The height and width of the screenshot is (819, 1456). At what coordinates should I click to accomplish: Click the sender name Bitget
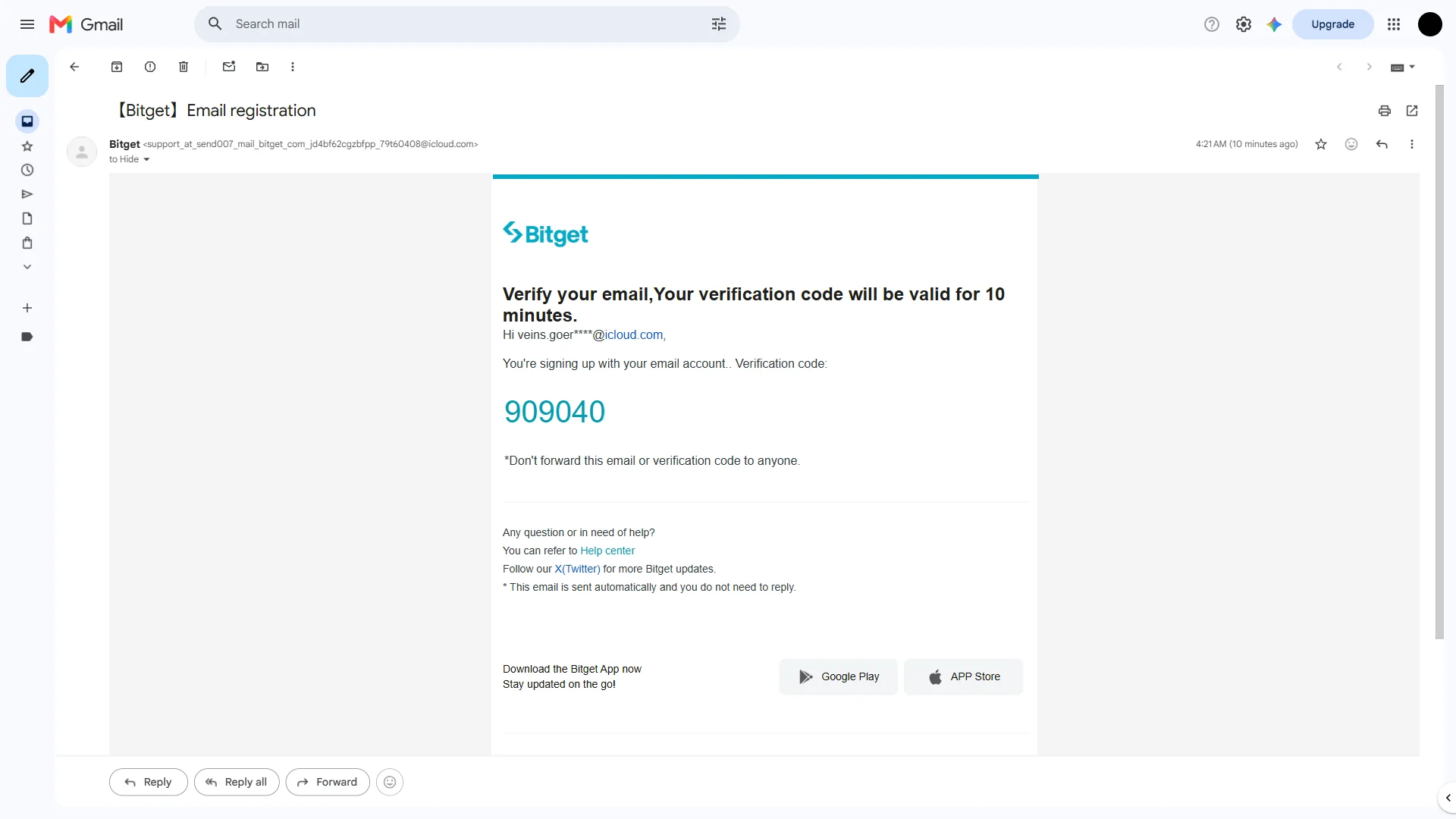tap(124, 144)
